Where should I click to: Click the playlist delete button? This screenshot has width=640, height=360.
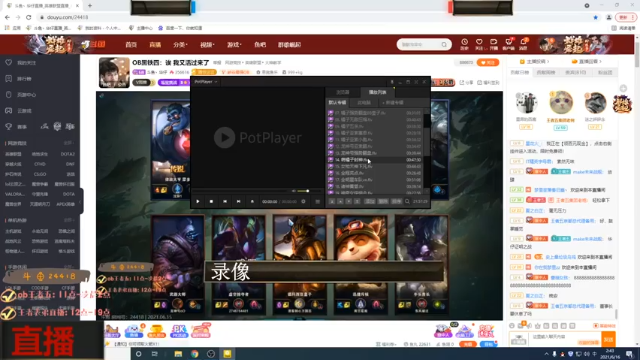[x=383, y=201]
